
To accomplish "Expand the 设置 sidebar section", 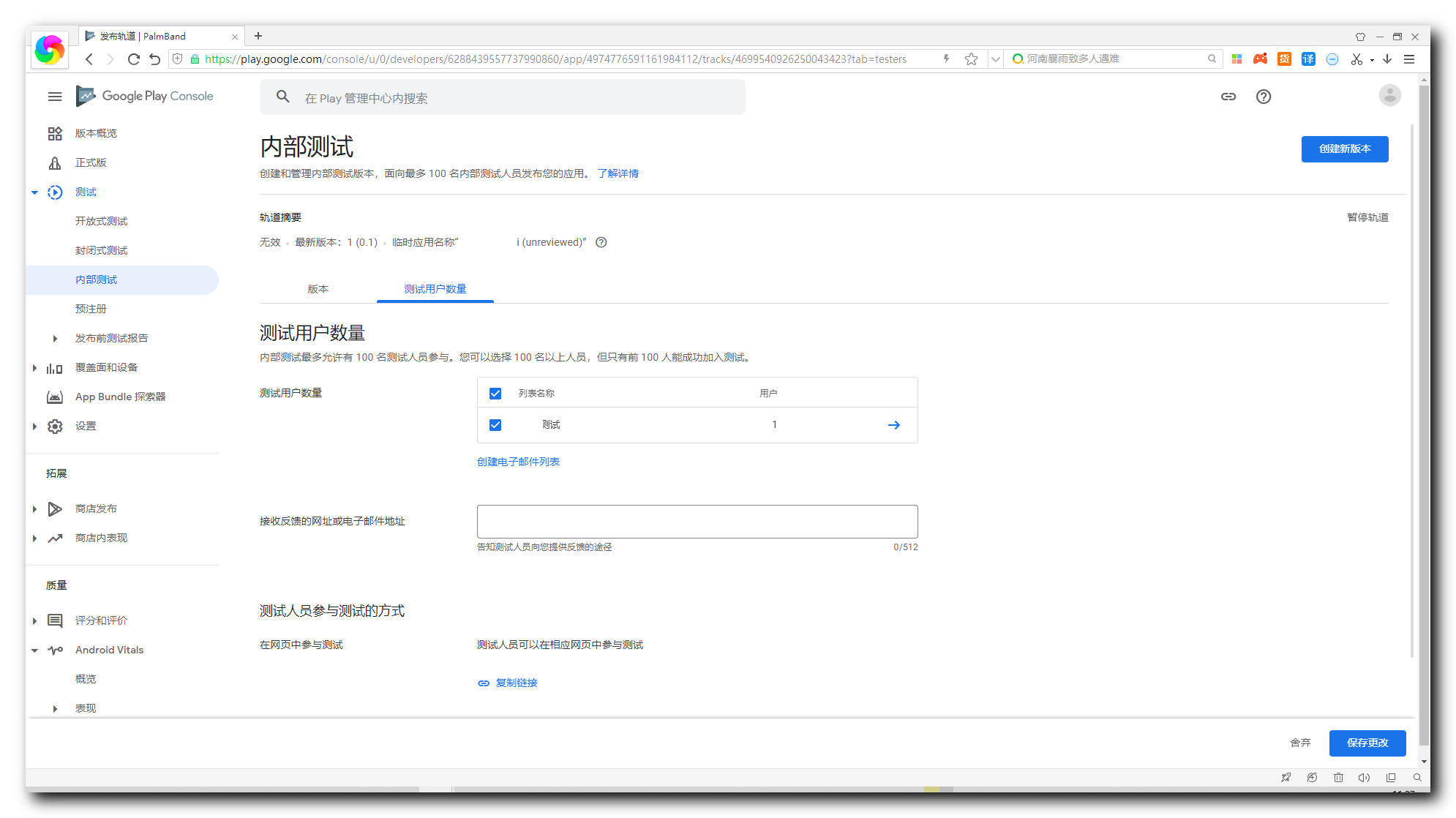I will pos(34,427).
